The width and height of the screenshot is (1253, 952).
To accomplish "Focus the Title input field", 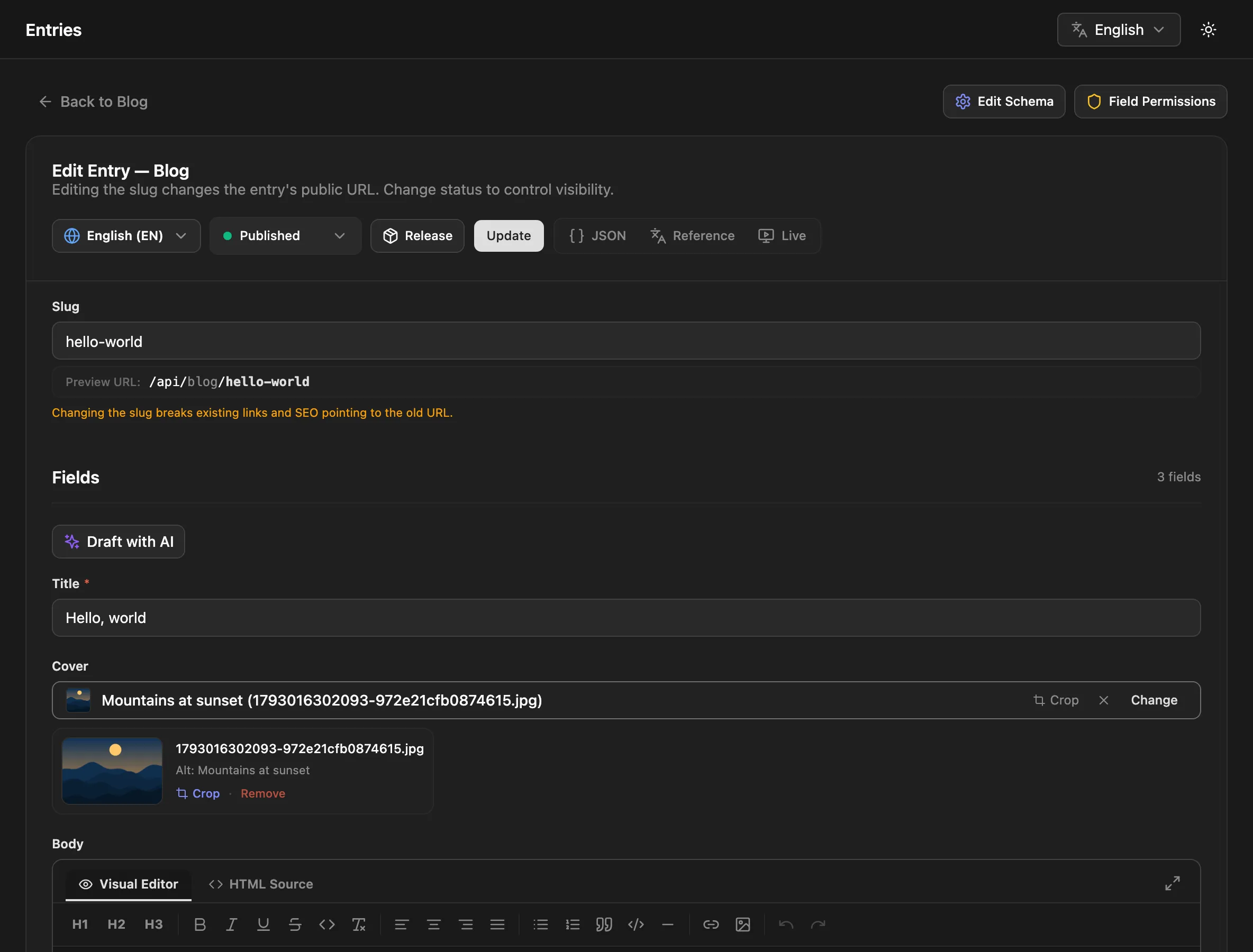I will pos(626,618).
